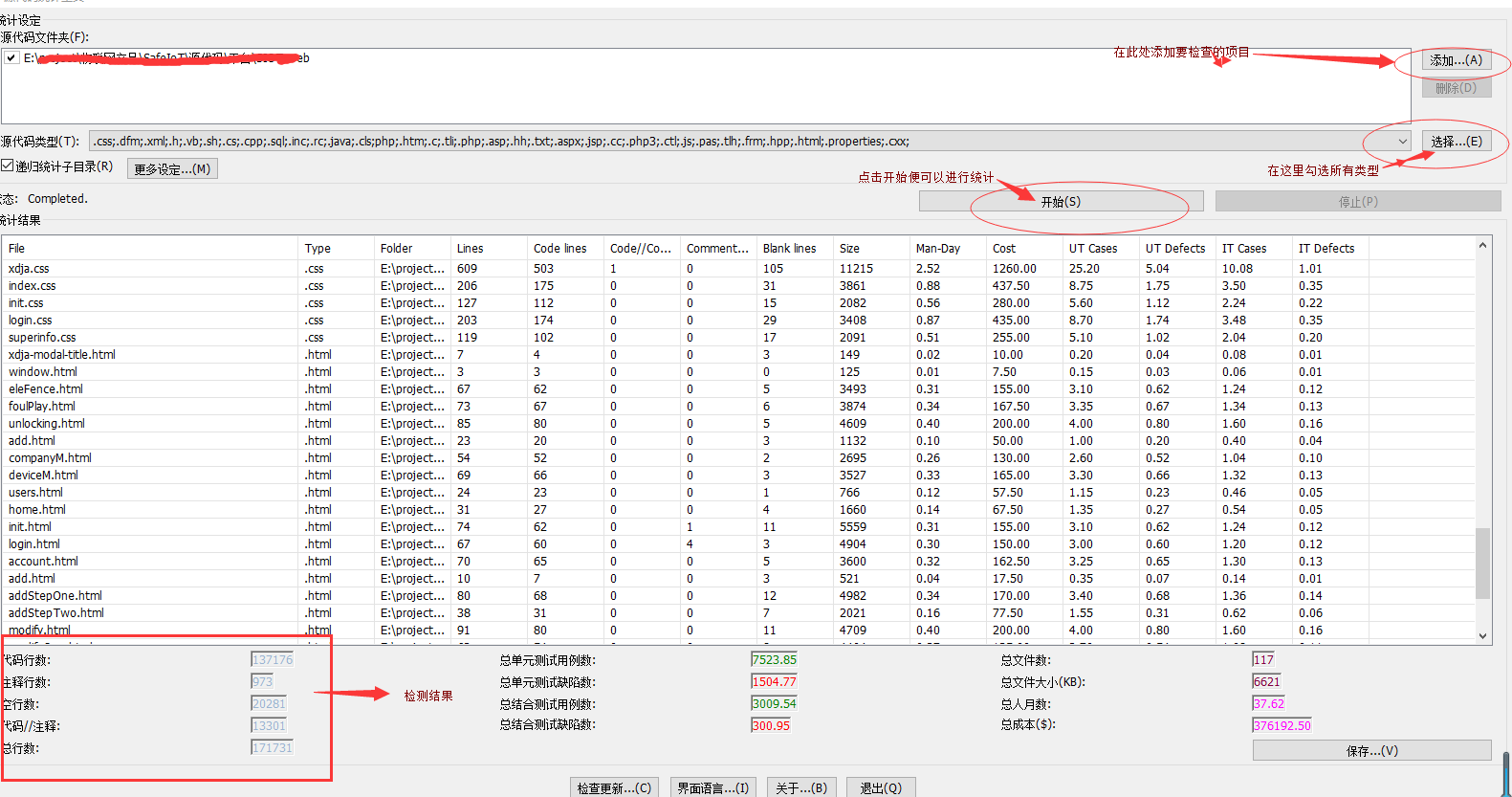This screenshot has width=1512, height=797.
Task: Expand the 源代码类型 dropdown arrow
Action: (1403, 142)
